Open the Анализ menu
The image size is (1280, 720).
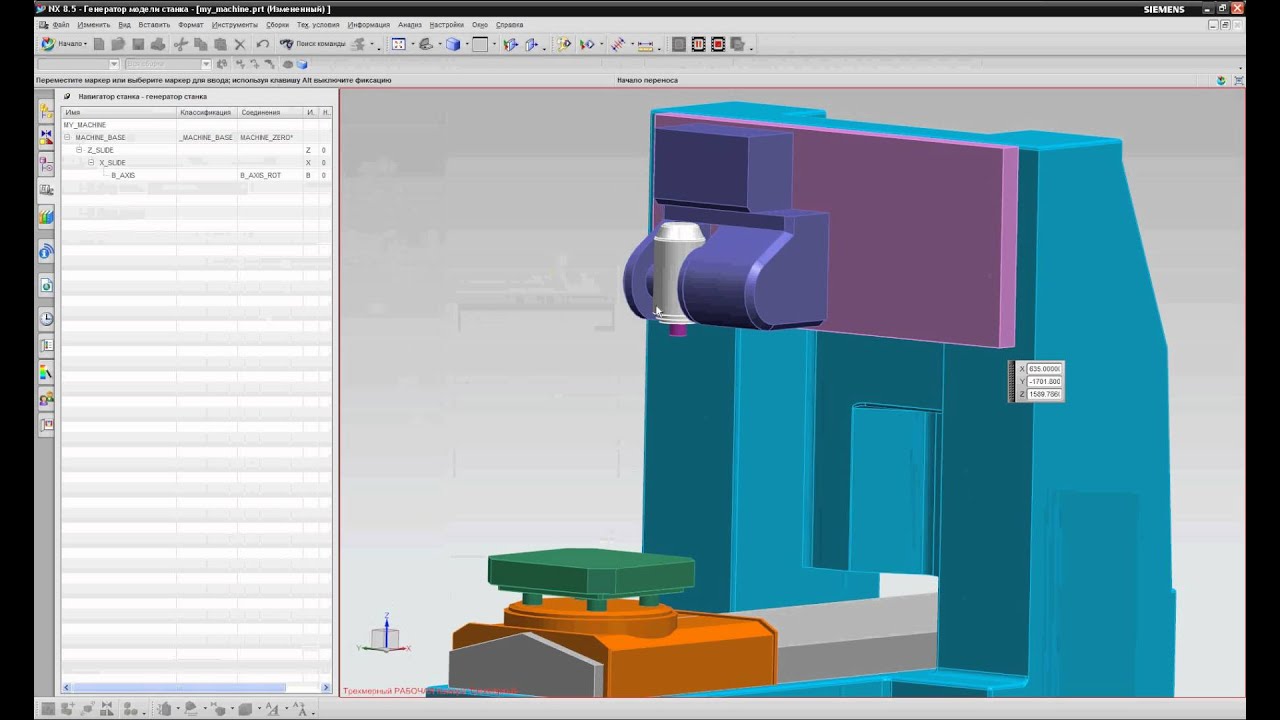[409, 24]
